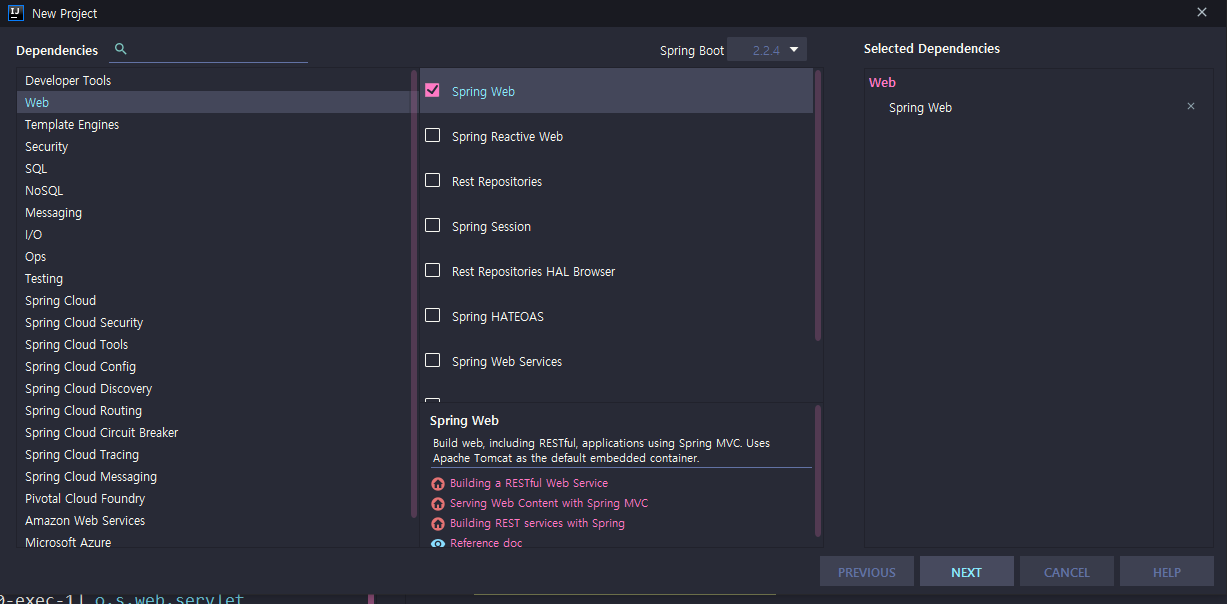Screen dimensions: 1227x604
Task: Open Building a RESTful Web Service link
Action: pyautogui.click(x=529, y=483)
